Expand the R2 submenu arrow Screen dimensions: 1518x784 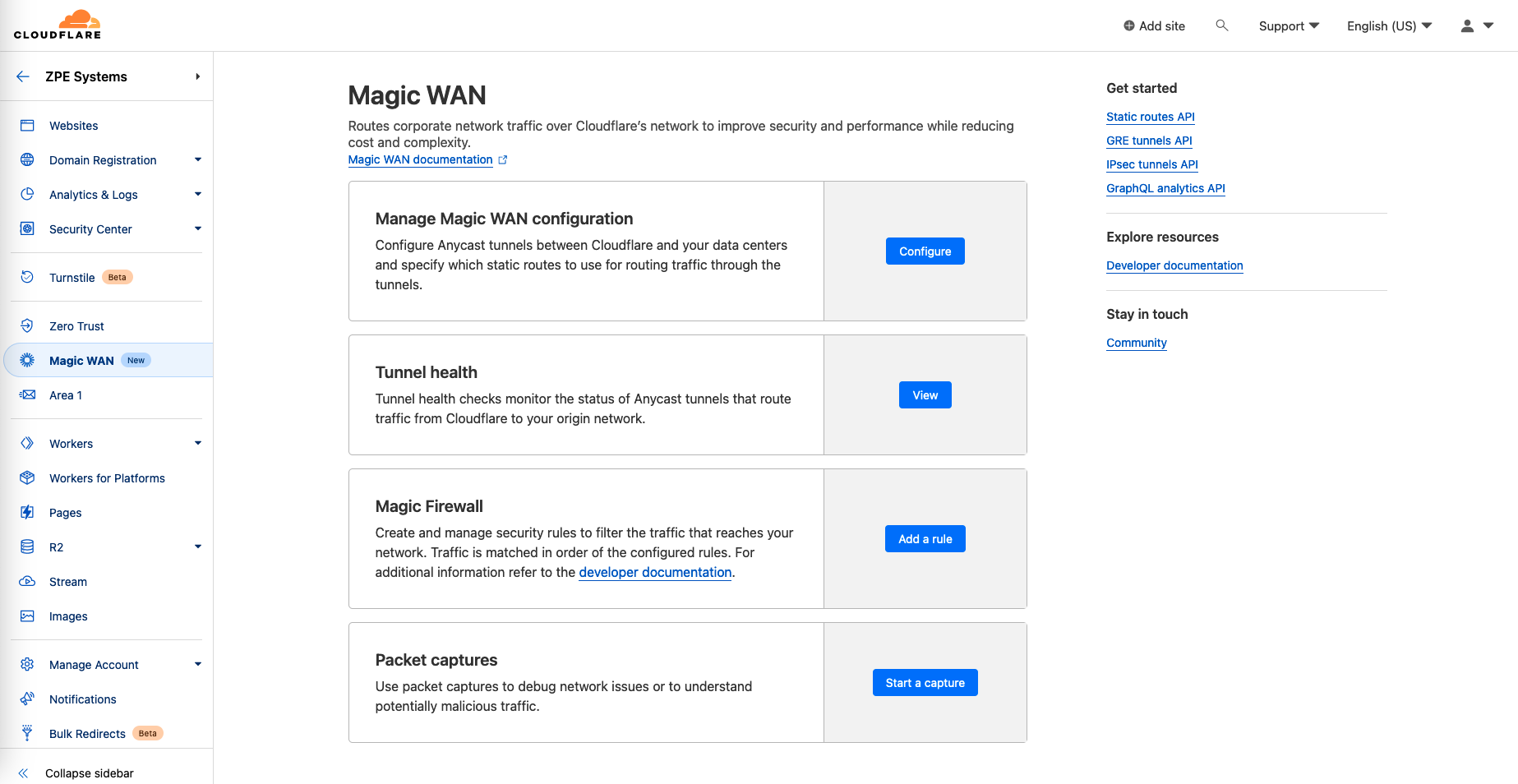pos(198,547)
